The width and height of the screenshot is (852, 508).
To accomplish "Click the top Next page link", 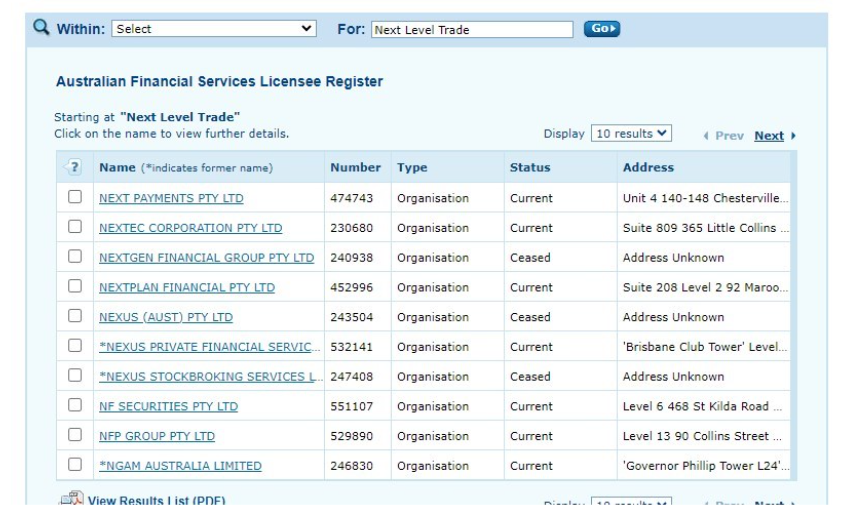I will click(x=769, y=136).
